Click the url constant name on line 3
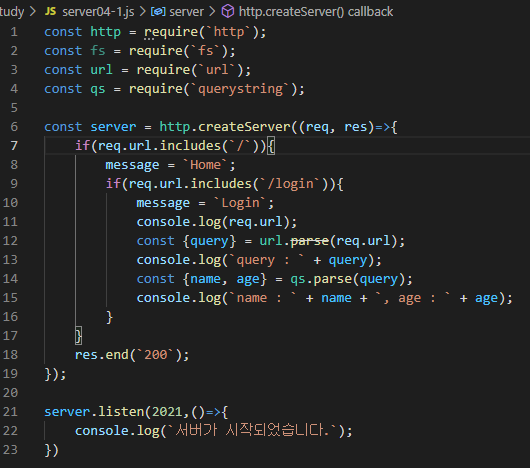This screenshot has width=530, height=468. point(101,70)
